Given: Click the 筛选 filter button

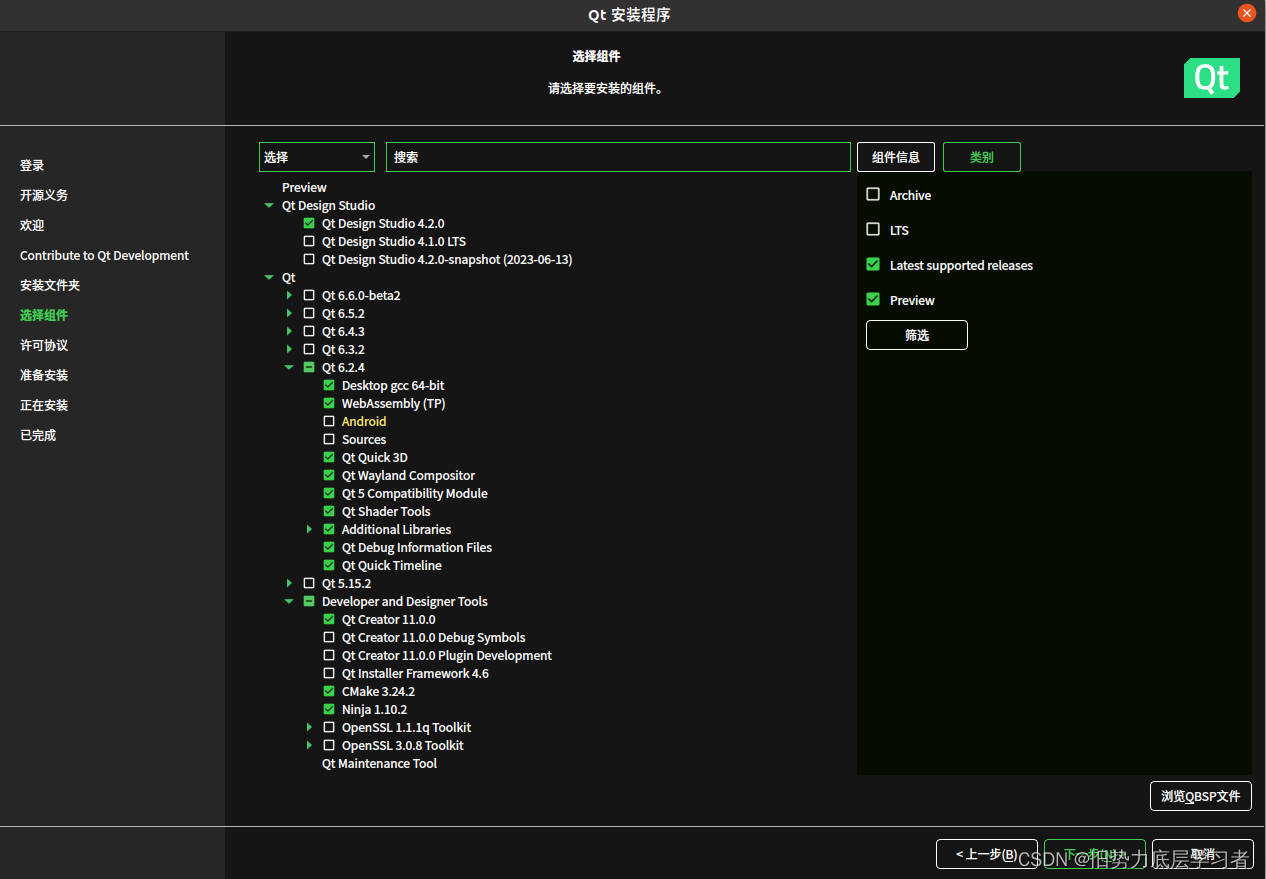Looking at the screenshot, I should (917, 335).
